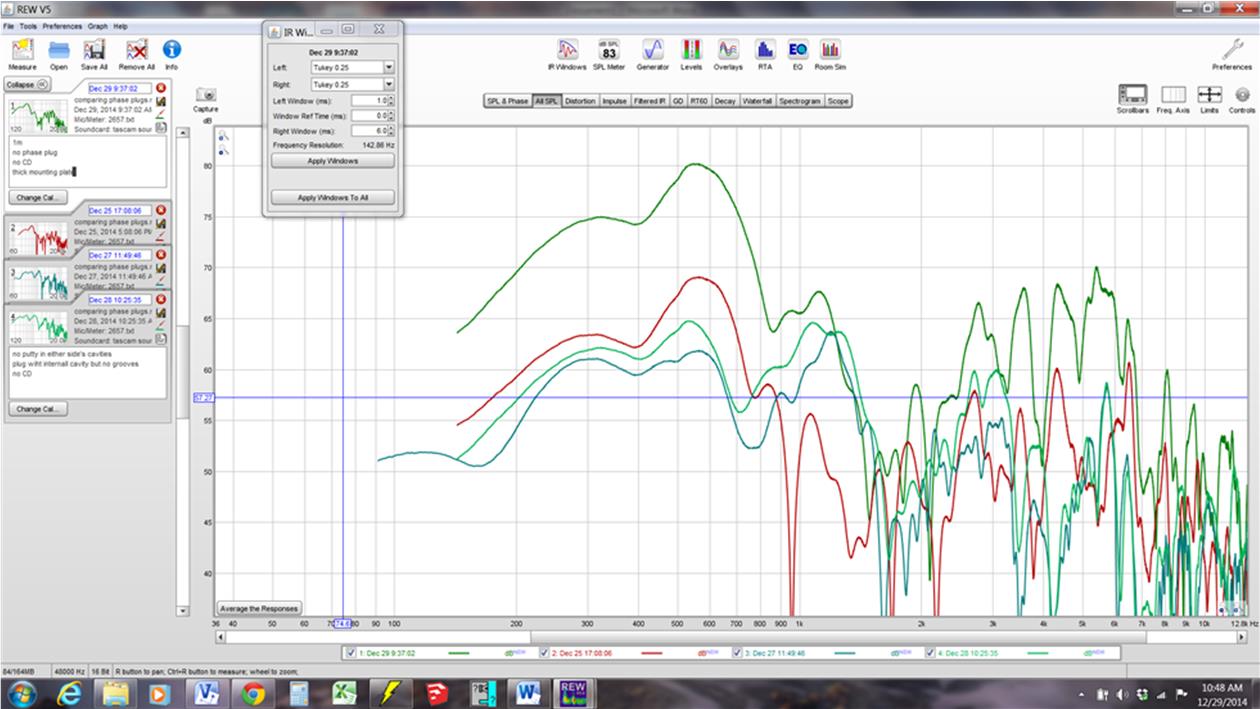Viewport: 1260px width, 709px height.
Task: Click the Windows Start button
Action: (23, 693)
